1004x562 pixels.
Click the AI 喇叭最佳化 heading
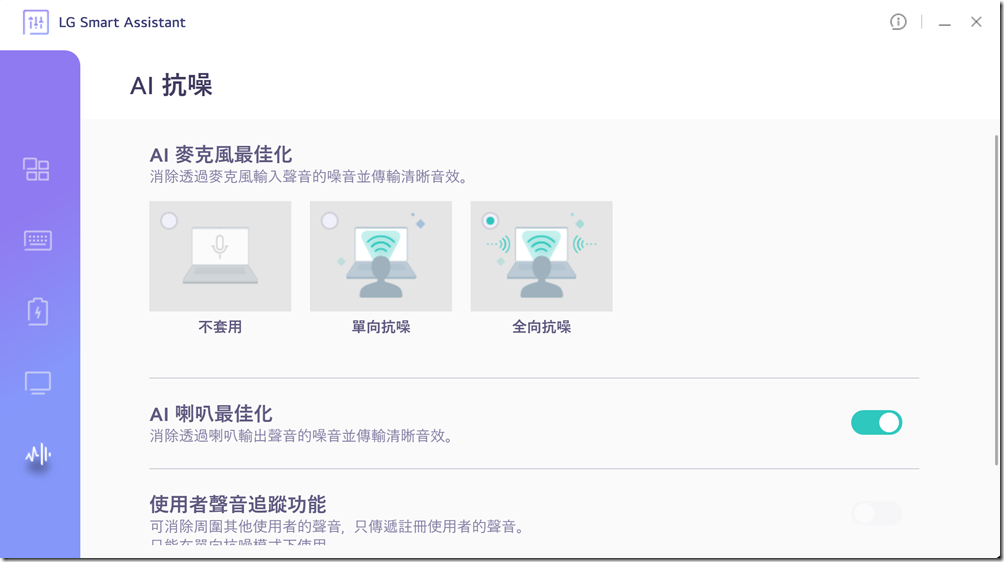[x=211, y=413]
